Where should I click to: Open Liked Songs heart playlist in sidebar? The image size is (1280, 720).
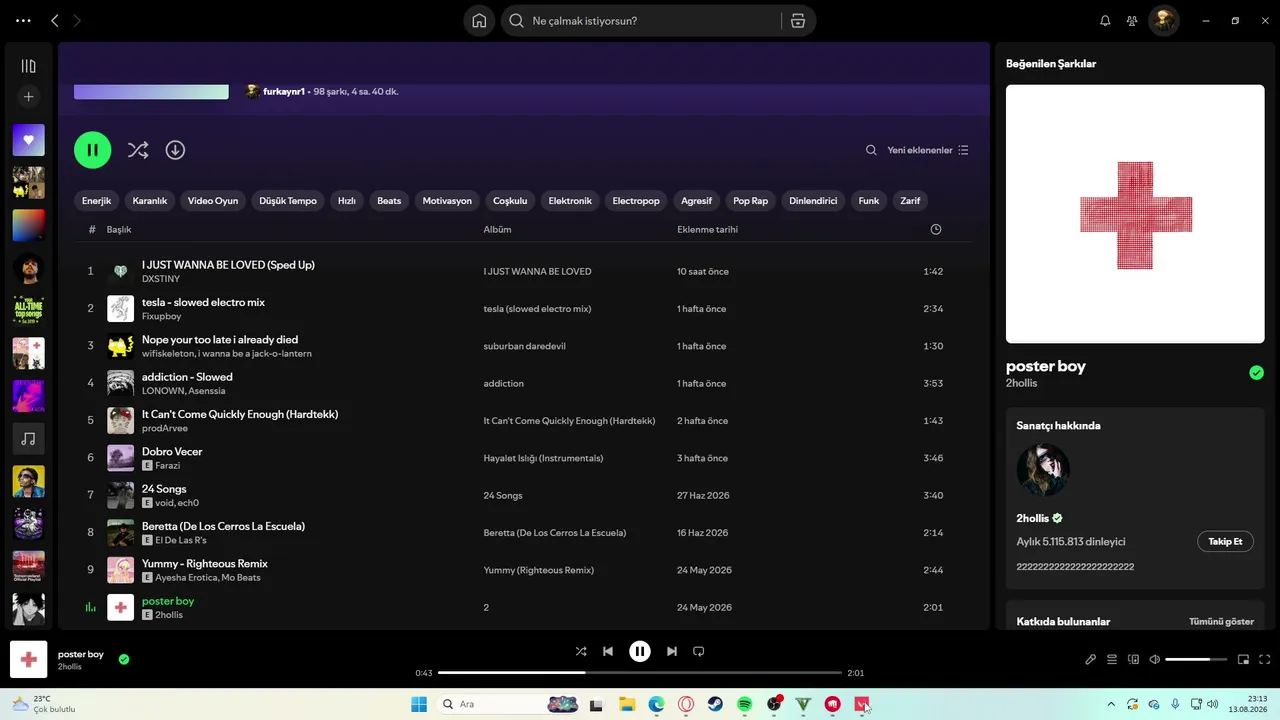28,140
